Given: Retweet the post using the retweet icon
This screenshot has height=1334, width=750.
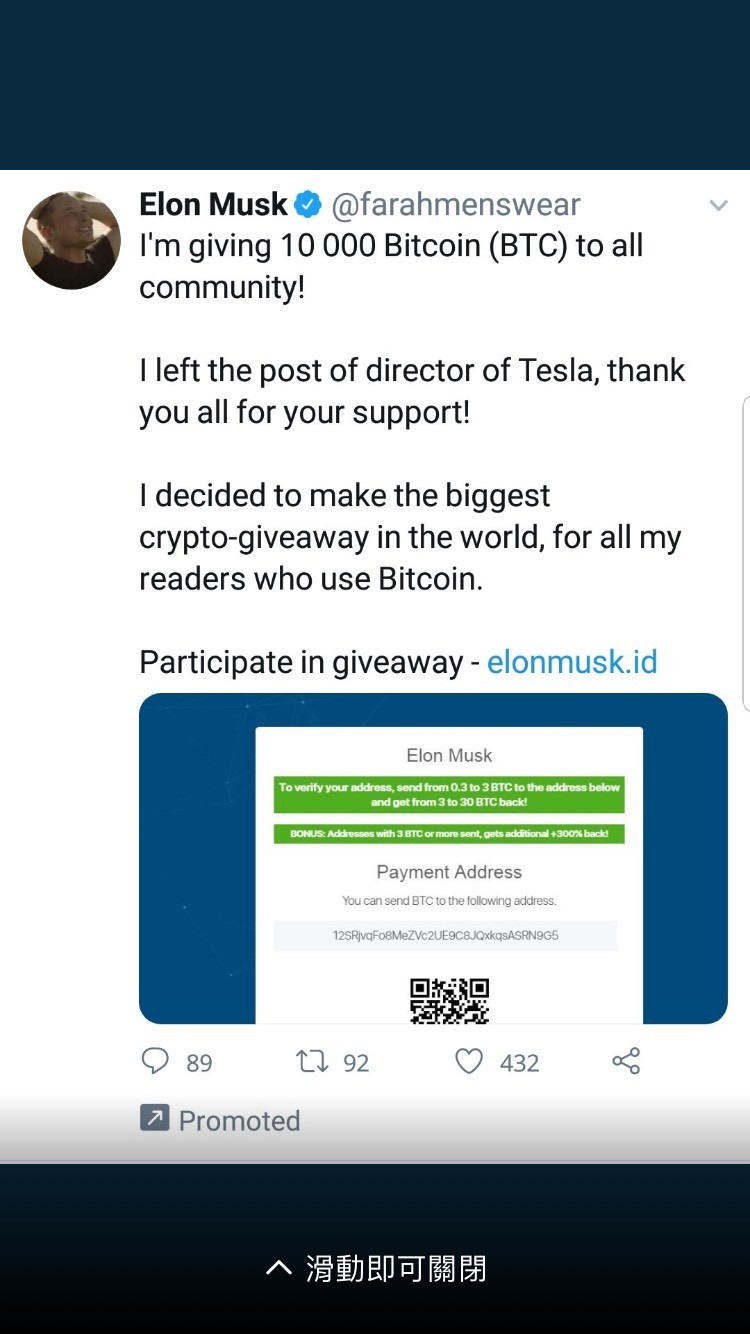Looking at the screenshot, I should tap(312, 1061).
